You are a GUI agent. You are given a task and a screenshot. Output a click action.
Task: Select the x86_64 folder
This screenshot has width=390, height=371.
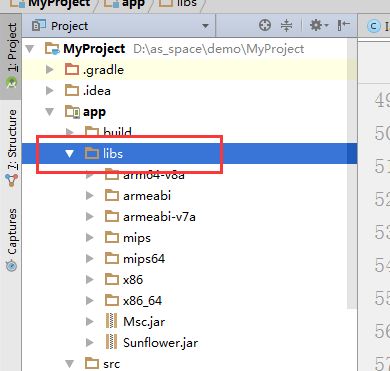pyautogui.click(x=143, y=301)
